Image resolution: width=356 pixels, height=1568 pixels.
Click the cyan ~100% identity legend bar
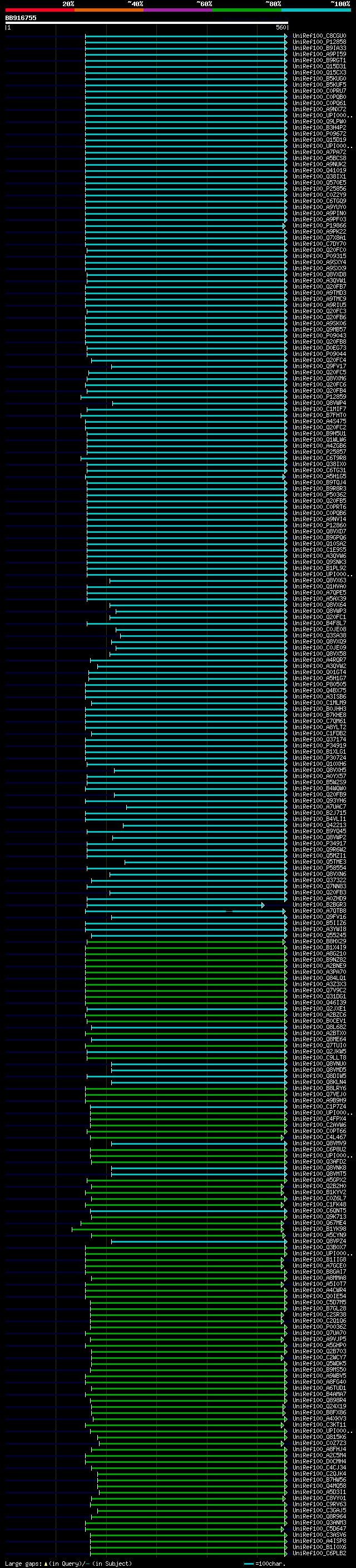point(317,10)
